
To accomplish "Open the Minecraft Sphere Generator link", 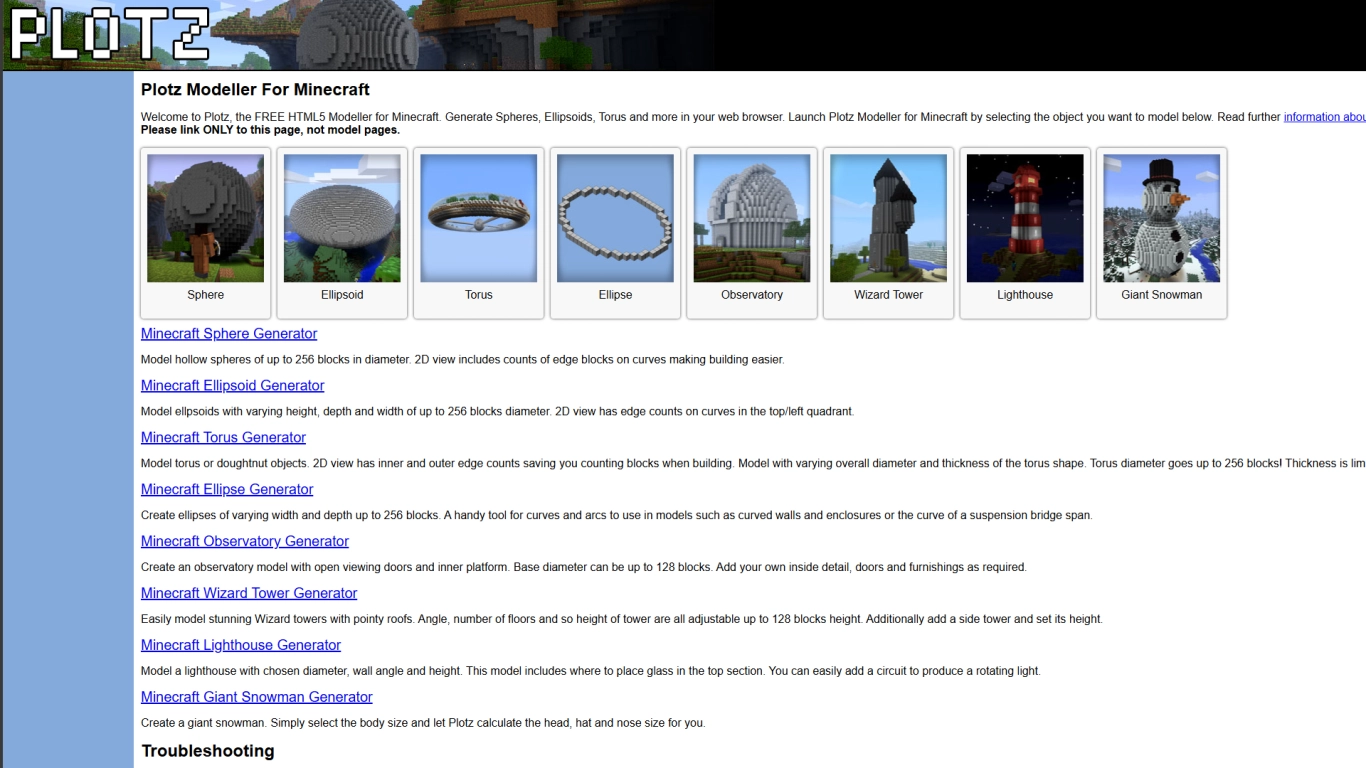I will (x=228, y=333).
